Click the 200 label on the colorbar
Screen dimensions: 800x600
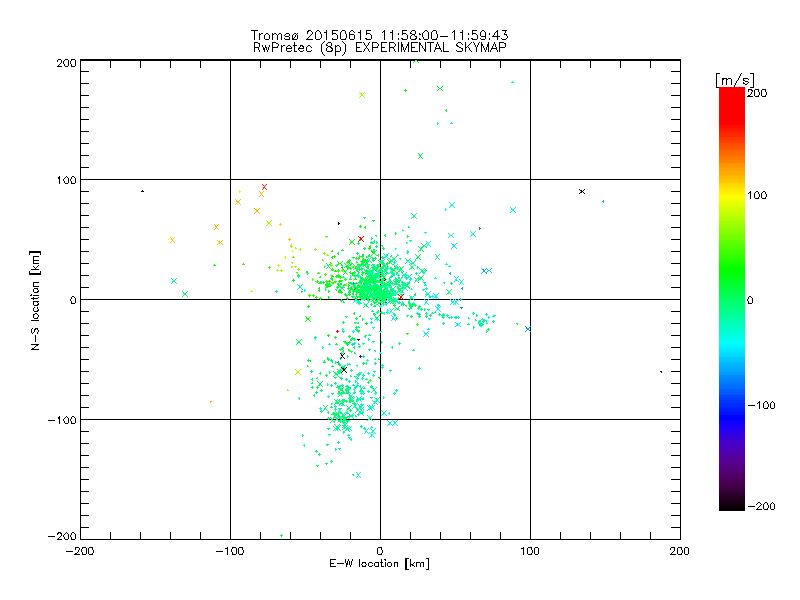(757, 93)
